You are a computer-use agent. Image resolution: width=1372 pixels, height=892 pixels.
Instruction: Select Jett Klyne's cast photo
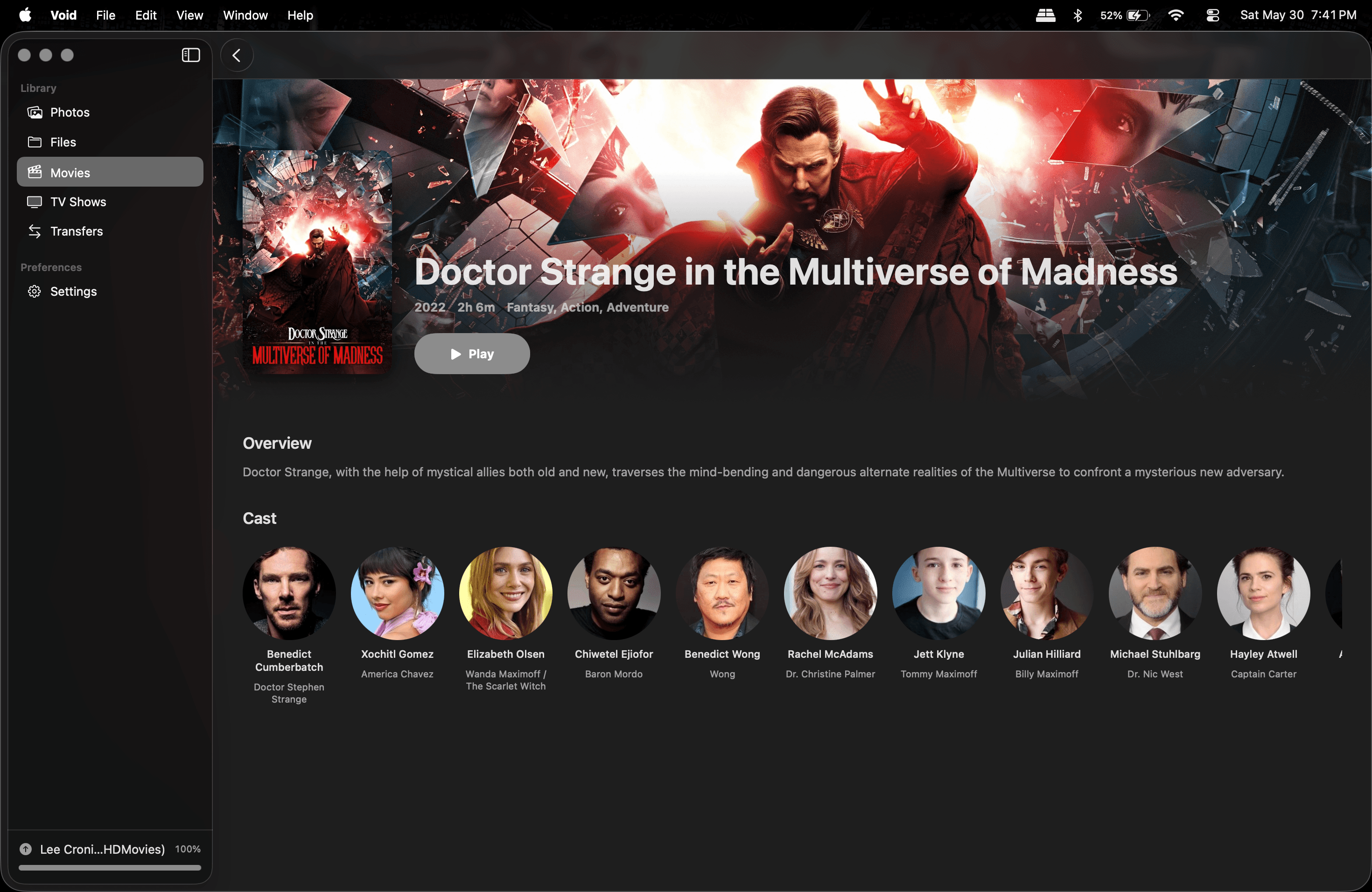coord(939,593)
